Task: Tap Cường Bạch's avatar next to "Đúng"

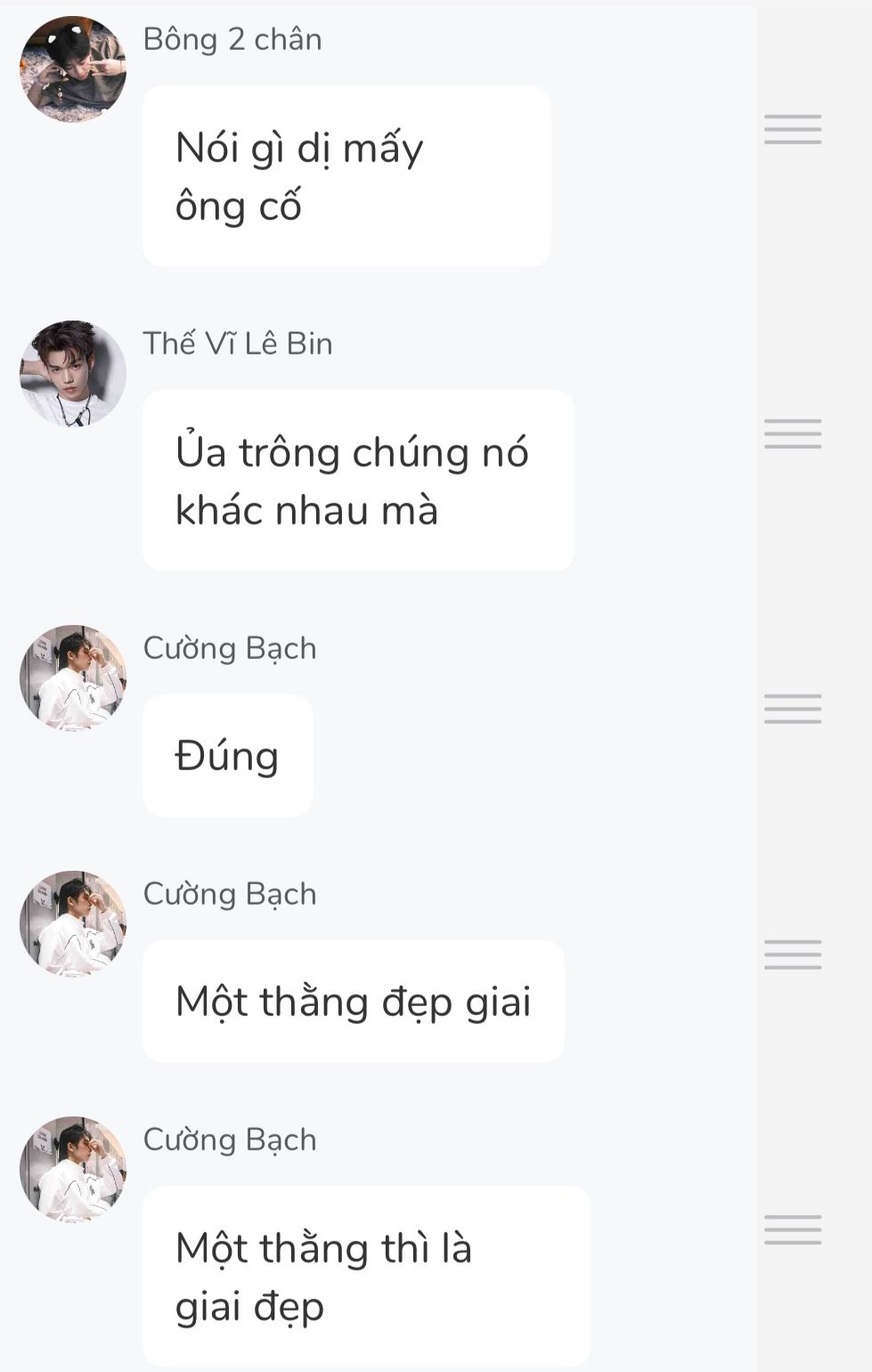Action: (73, 678)
